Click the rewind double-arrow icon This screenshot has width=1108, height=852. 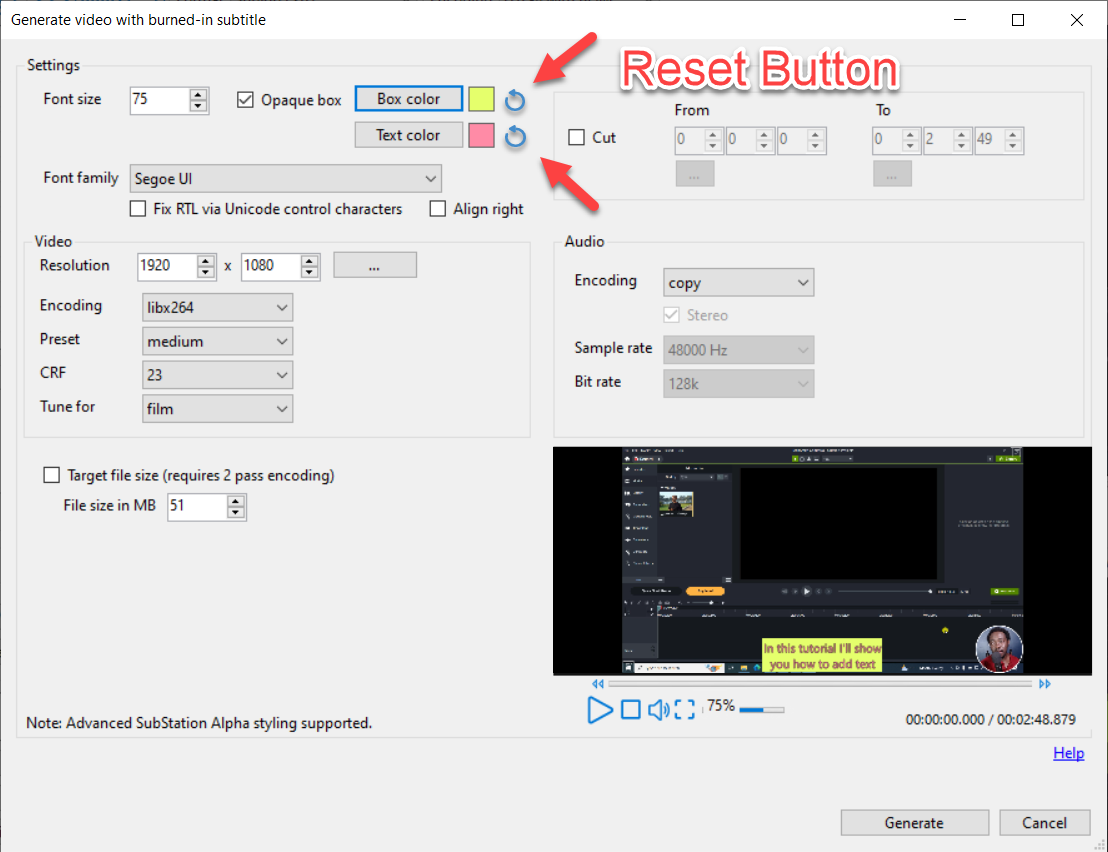tap(598, 683)
